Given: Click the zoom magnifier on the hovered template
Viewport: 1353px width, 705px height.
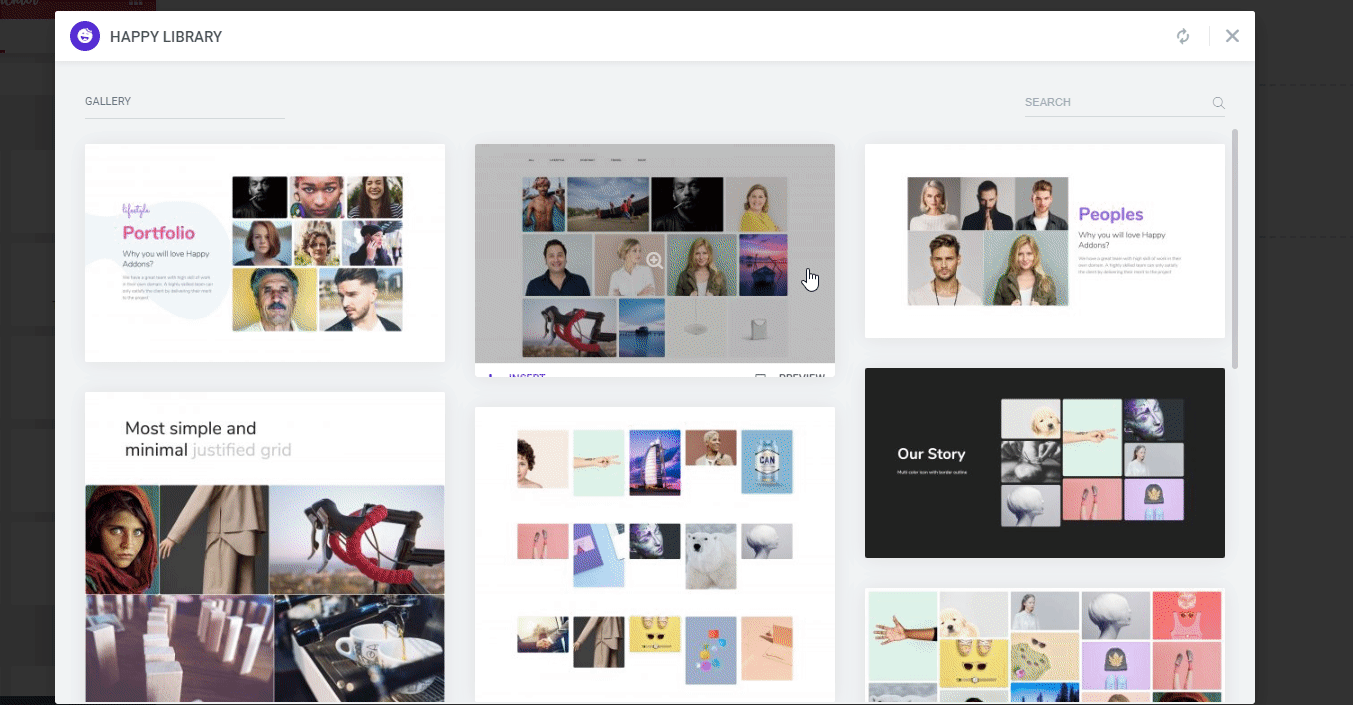Looking at the screenshot, I should point(655,260).
